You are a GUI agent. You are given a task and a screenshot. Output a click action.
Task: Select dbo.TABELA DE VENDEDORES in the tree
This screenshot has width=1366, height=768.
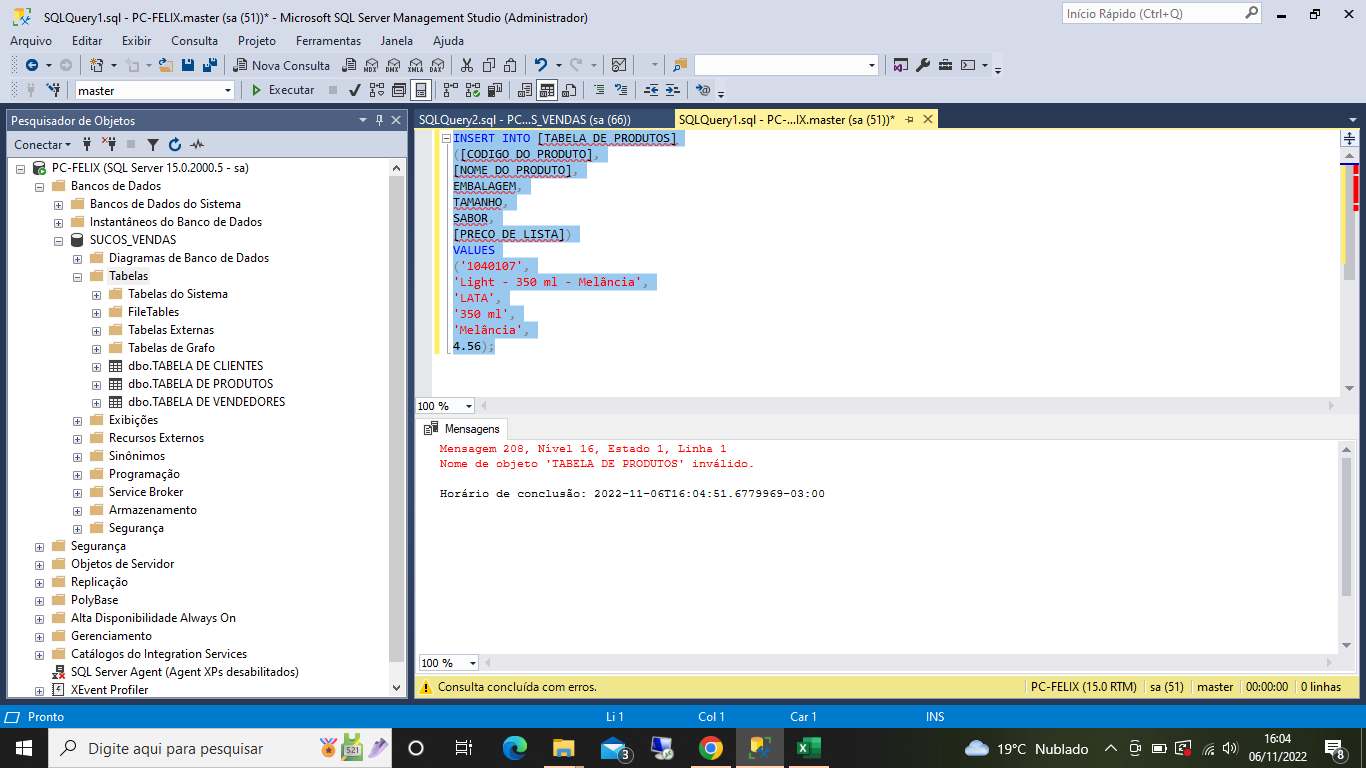(207, 402)
